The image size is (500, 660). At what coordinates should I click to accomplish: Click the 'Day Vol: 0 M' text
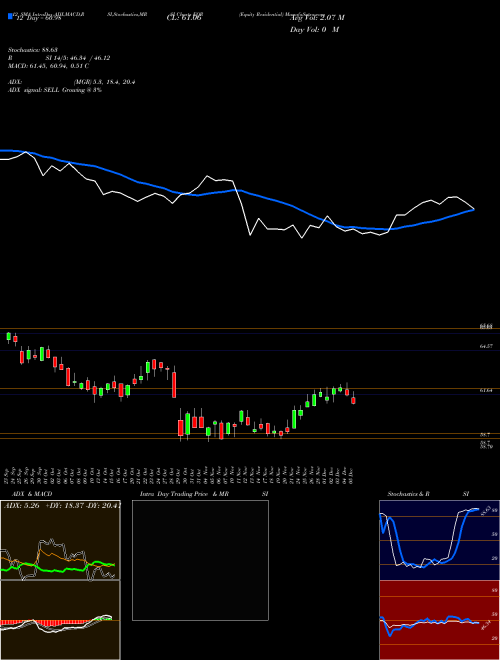pyautogui.click(x=314, y=30)
